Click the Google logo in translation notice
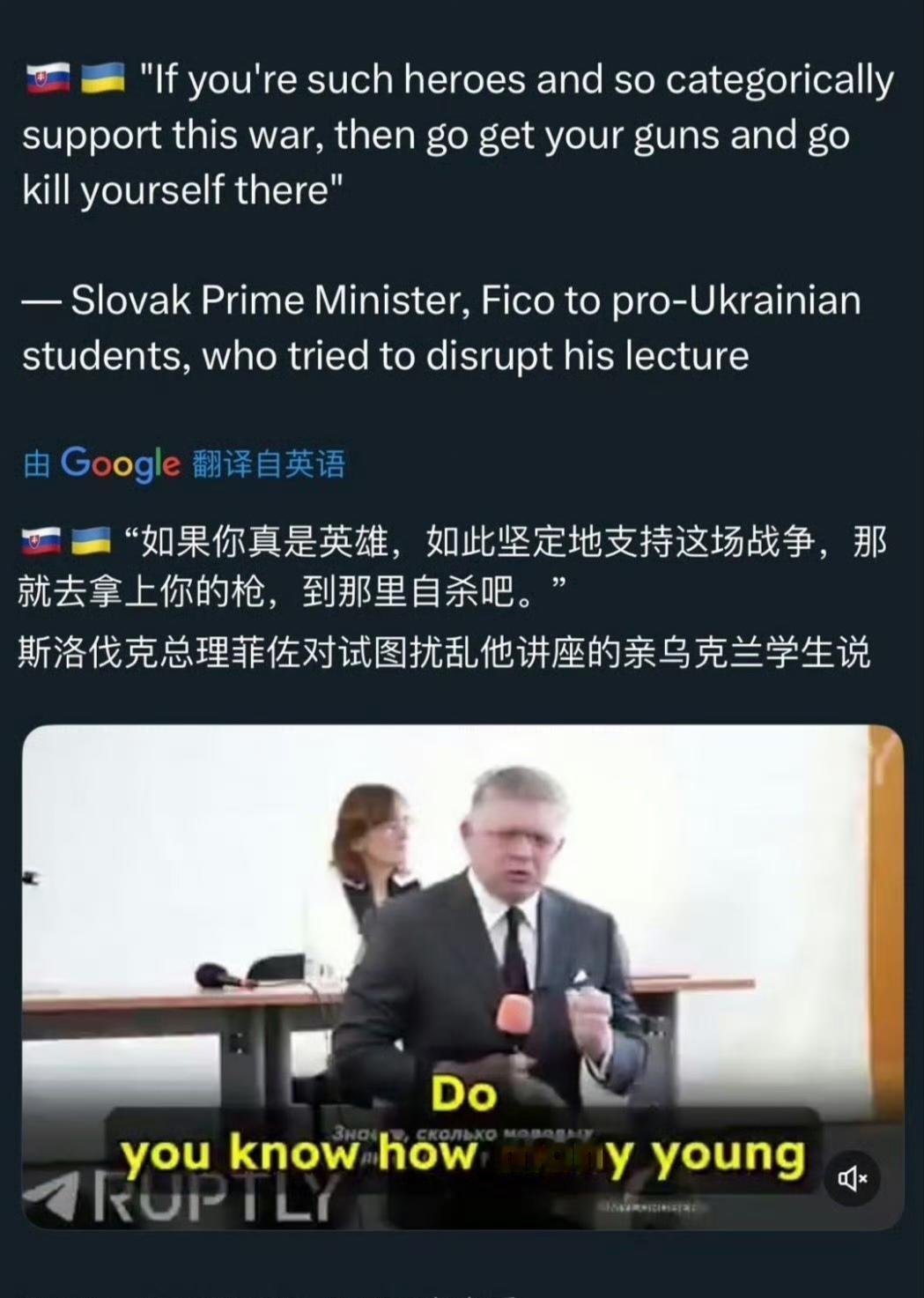The height and width of the screenshot is (1298, 924). [x=121, y=464]
